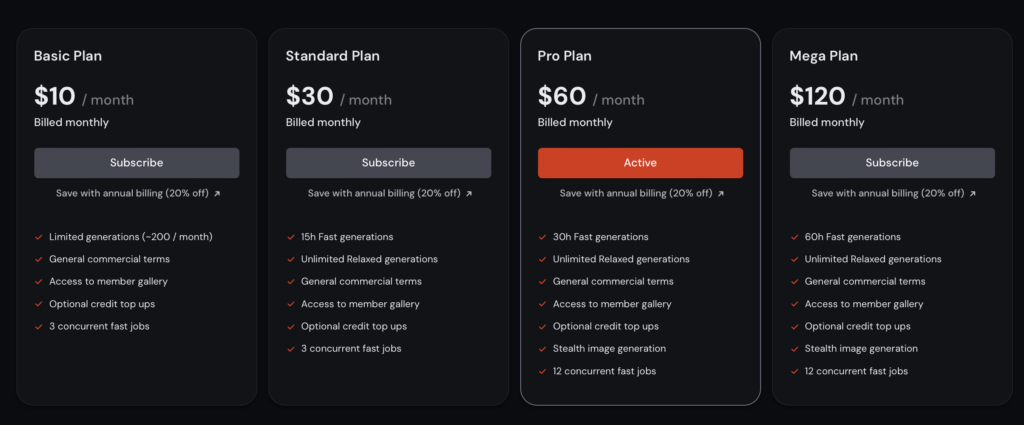Open annual billing link under Pro Plan

click(x=642, y=194)
